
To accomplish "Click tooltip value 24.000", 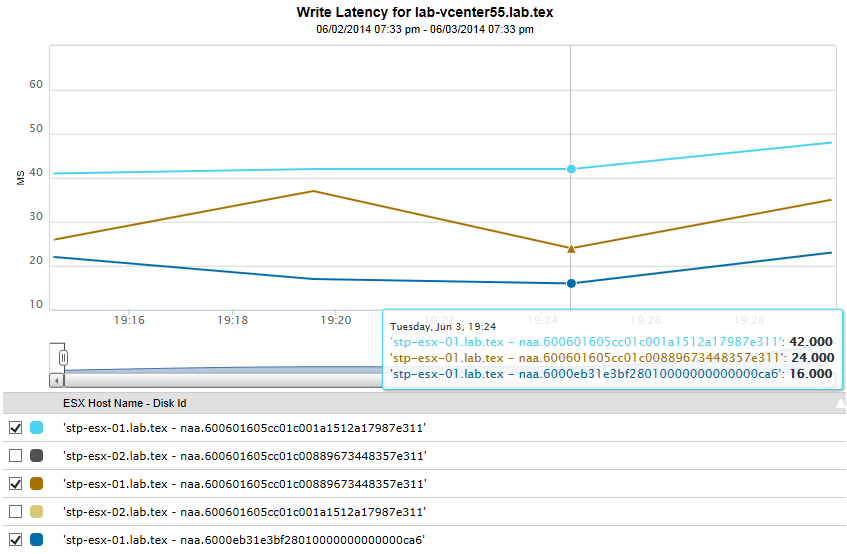I will 812,357.
